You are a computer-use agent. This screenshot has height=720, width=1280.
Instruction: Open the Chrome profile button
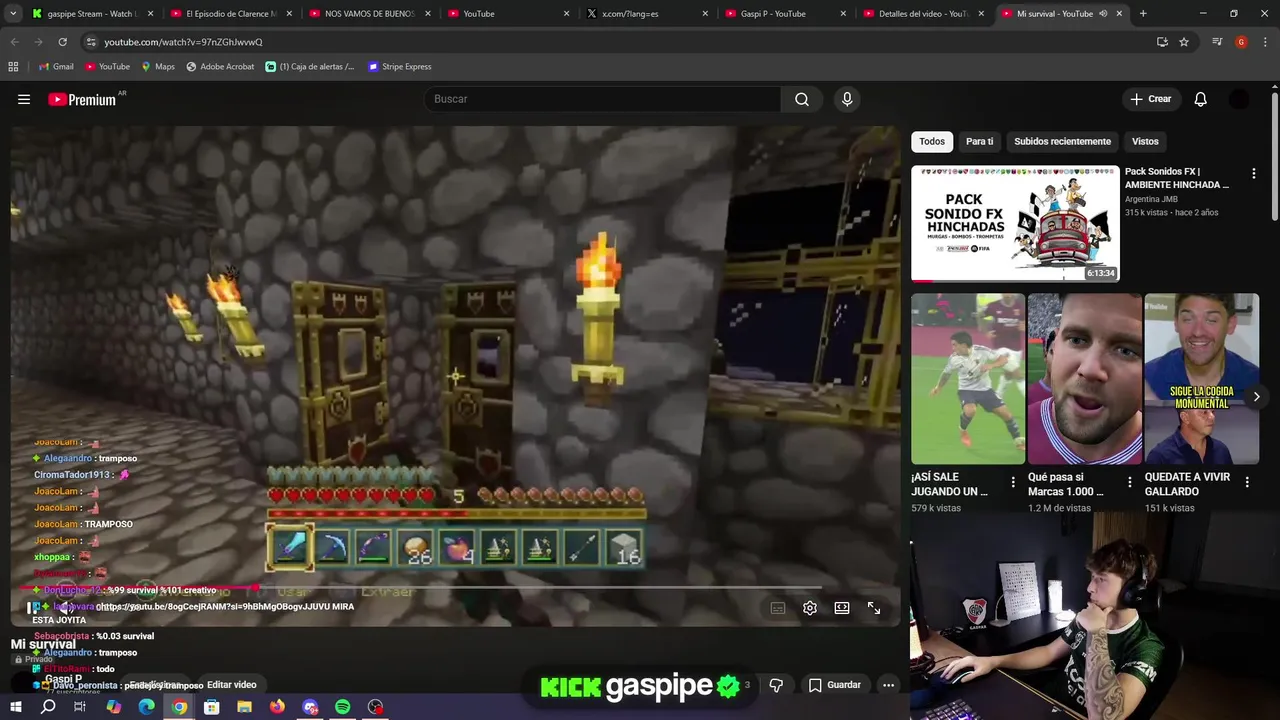coord(1241,42)
